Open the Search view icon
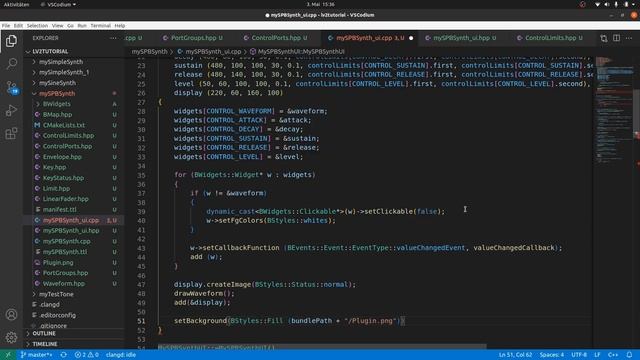Image resolution: width=640 pixels, height=360 pixels. click(x=11, y=64)
